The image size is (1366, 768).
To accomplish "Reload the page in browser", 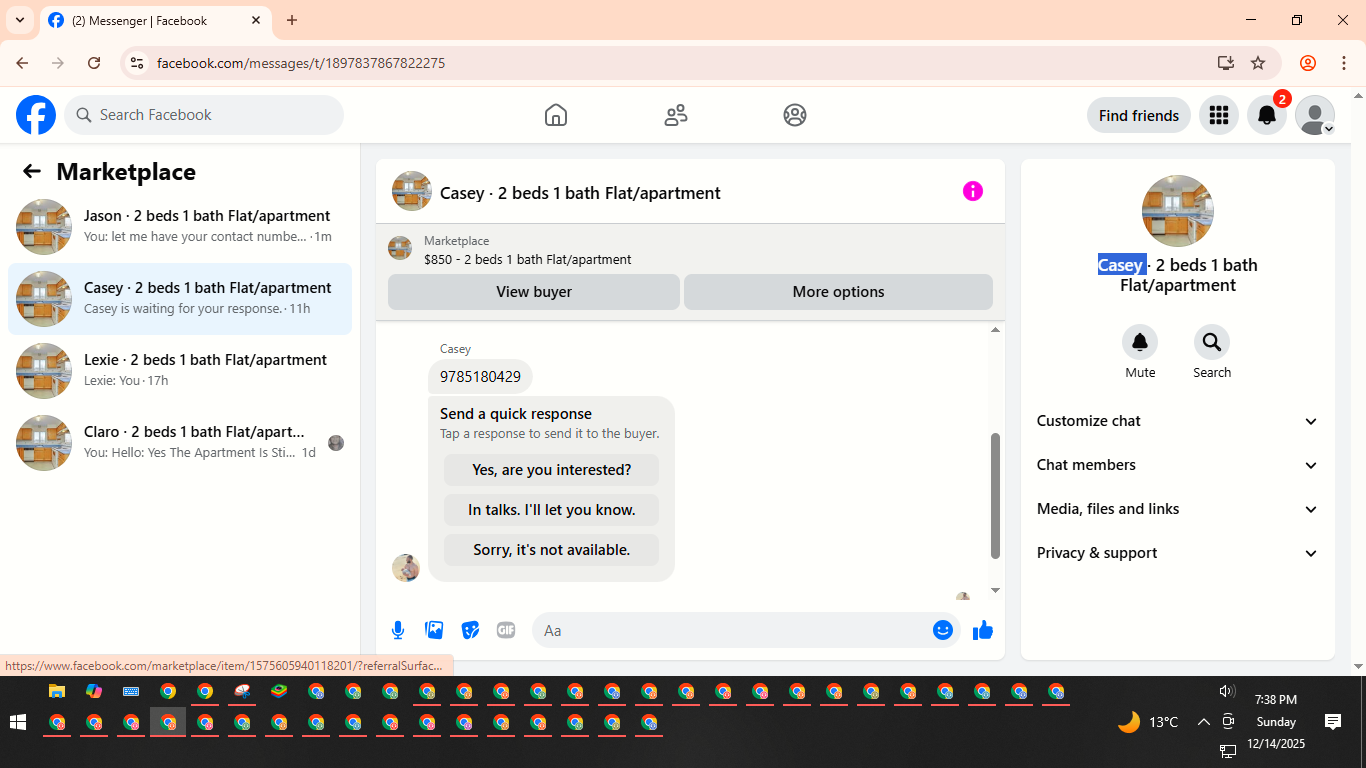I will 94,63.
